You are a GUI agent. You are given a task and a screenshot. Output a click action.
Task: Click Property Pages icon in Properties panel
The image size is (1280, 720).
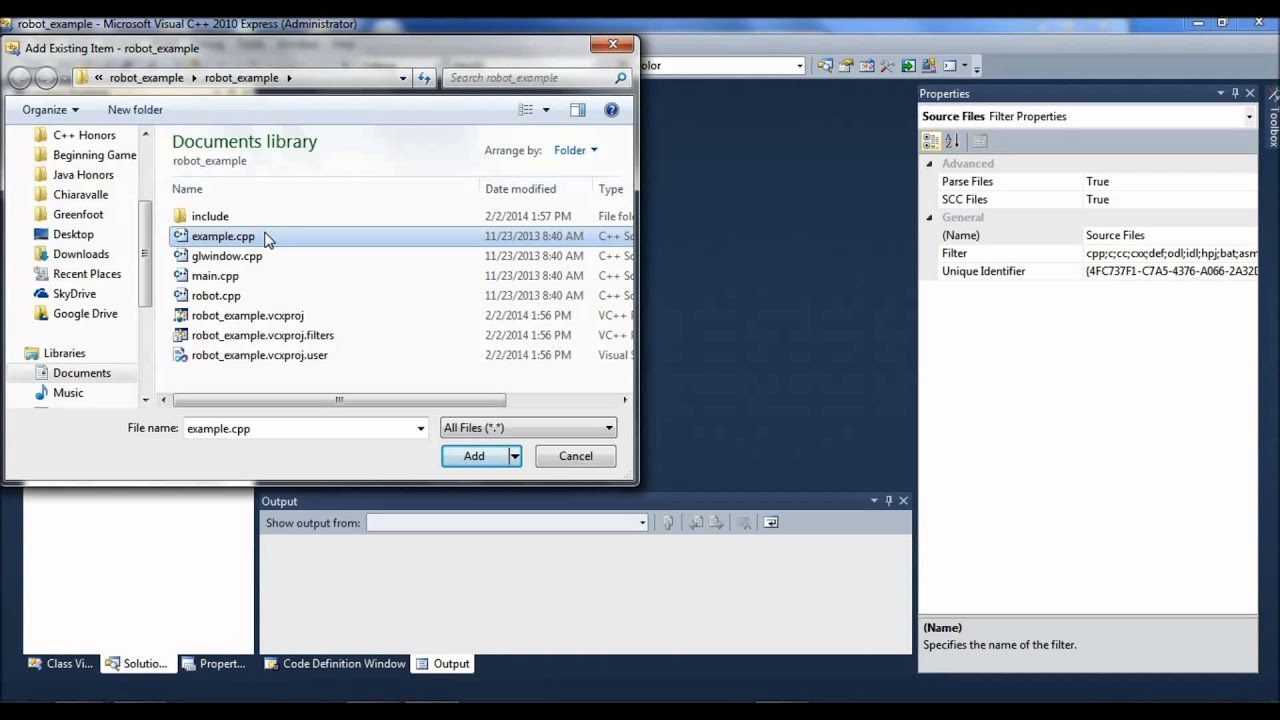pyautogui.click(x=980, y=141)
